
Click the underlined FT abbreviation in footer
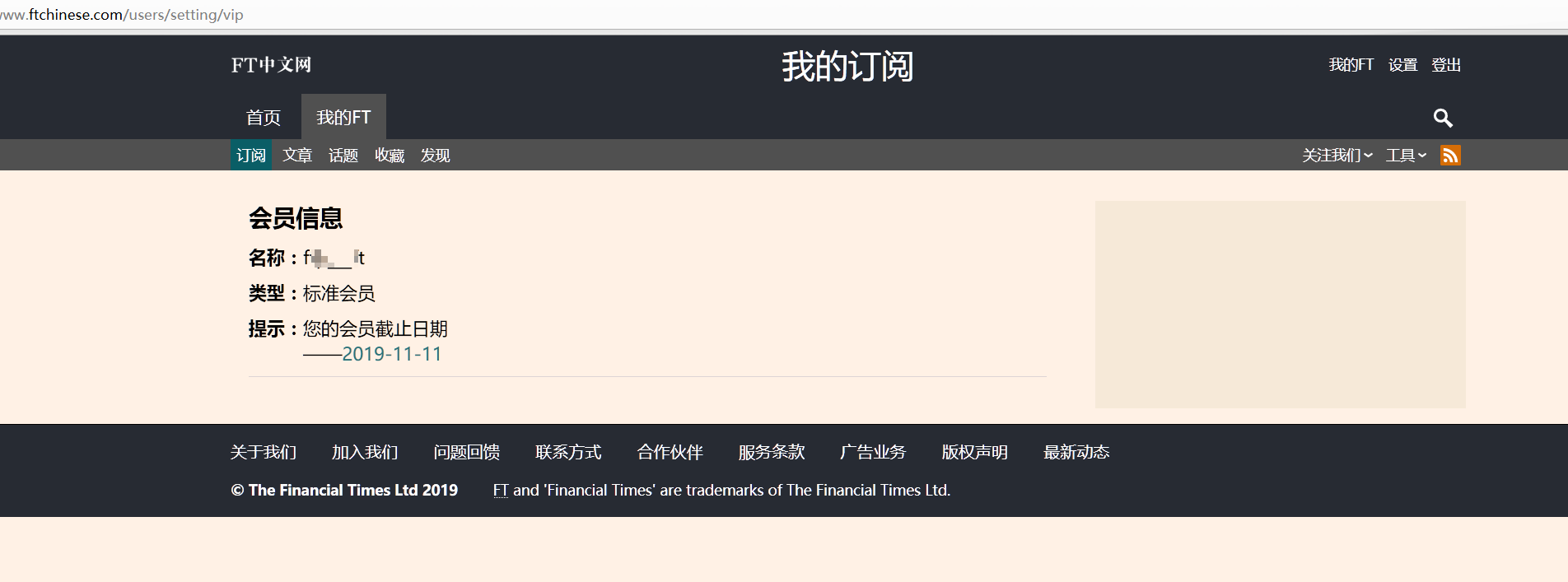(x=501, y=490)
